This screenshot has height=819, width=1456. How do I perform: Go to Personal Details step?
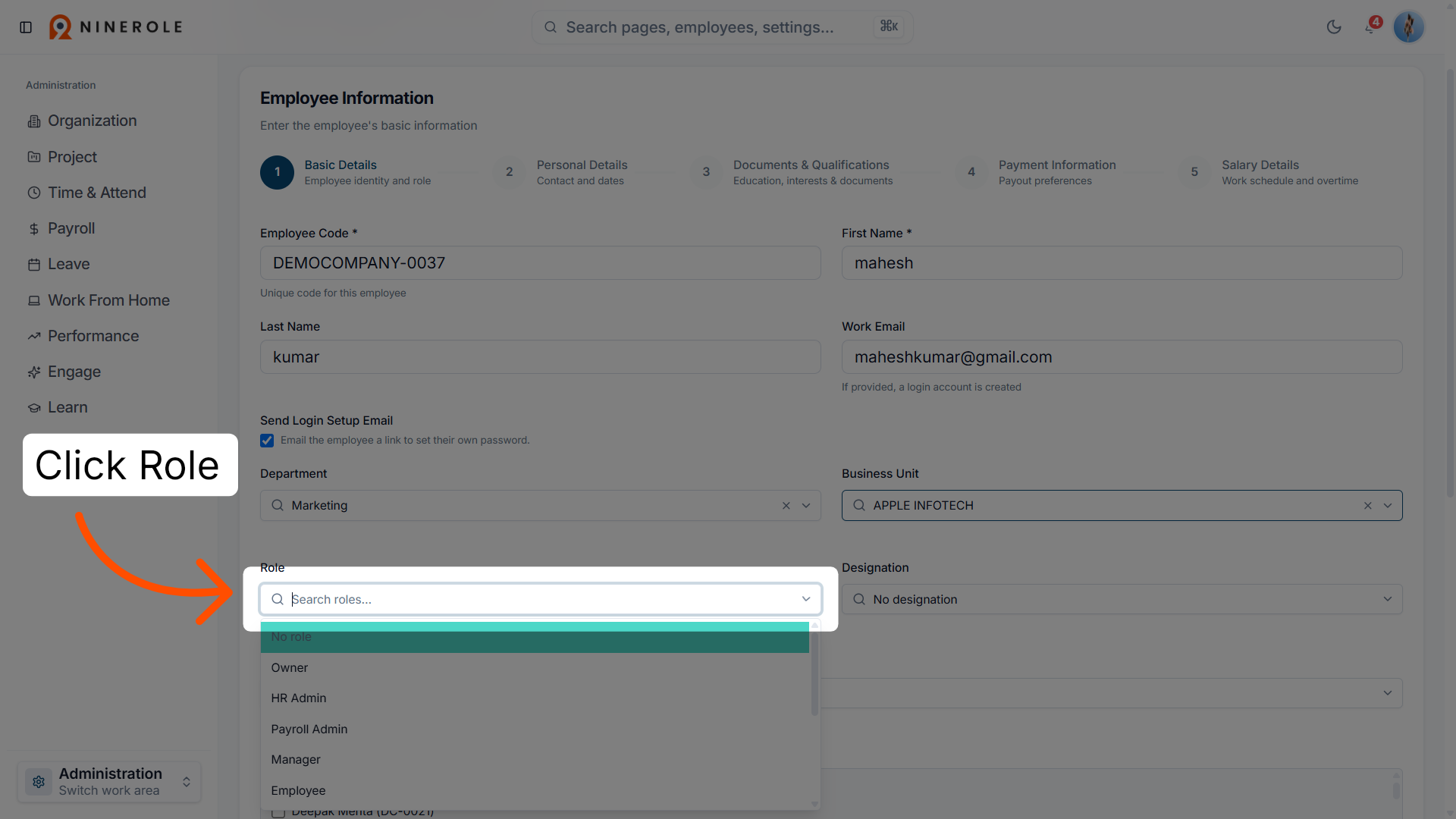(x=561, y=172)
